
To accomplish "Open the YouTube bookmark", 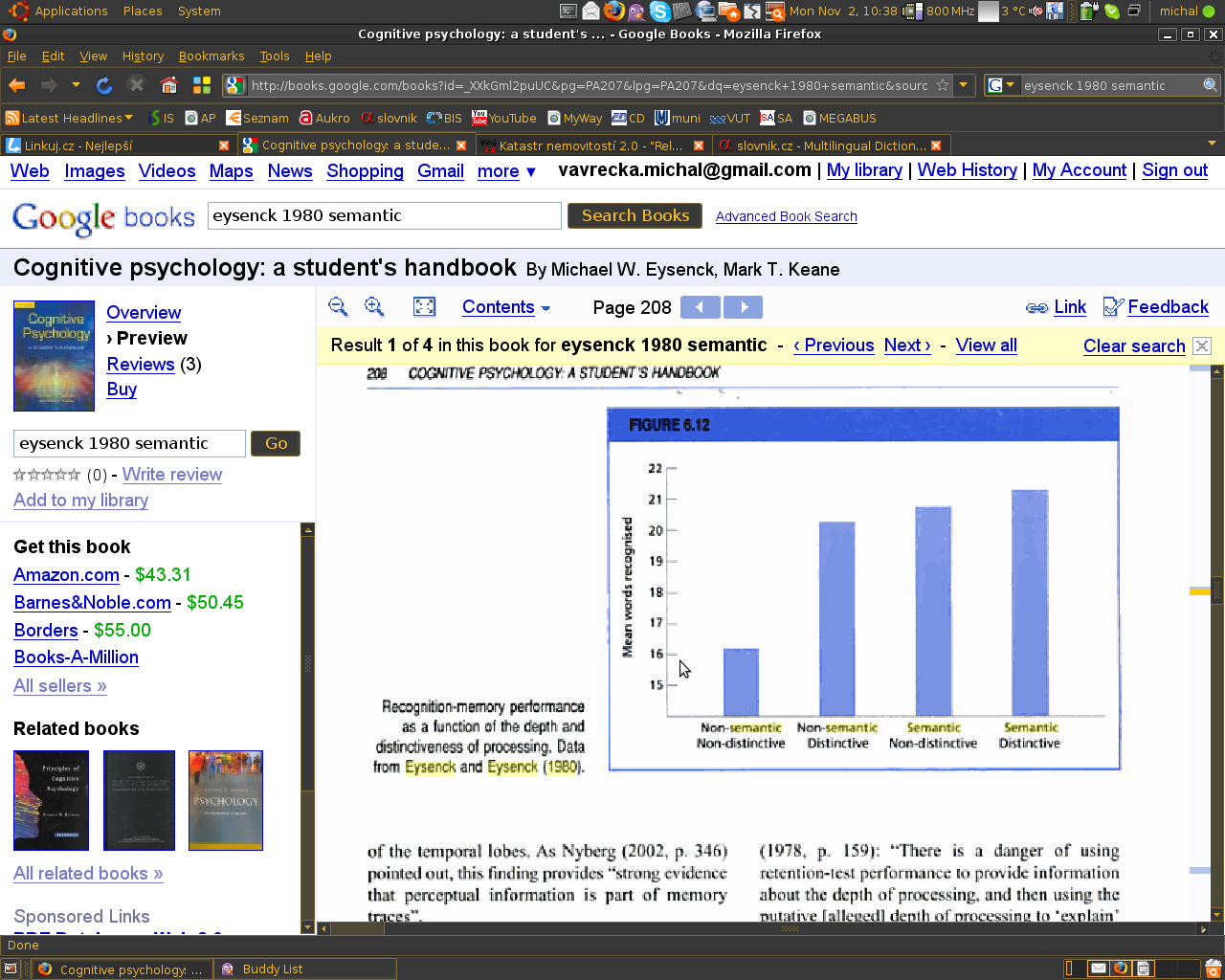I will [x=504, y=118].
